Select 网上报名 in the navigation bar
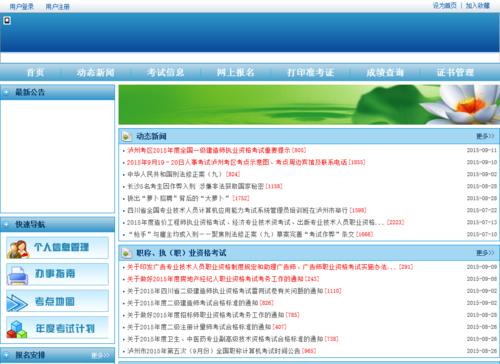500x364 pixels. pos(236,72)
